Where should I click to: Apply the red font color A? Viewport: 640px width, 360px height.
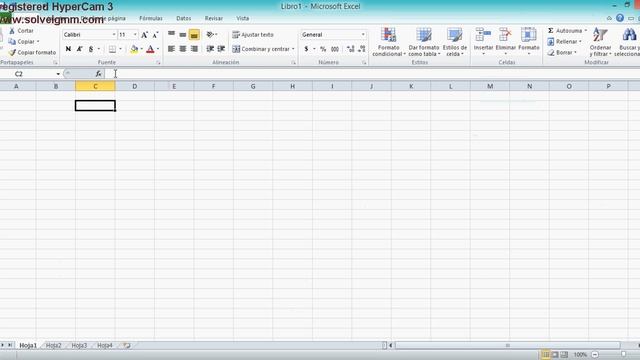pyautogui.click(x=150, y=49)
